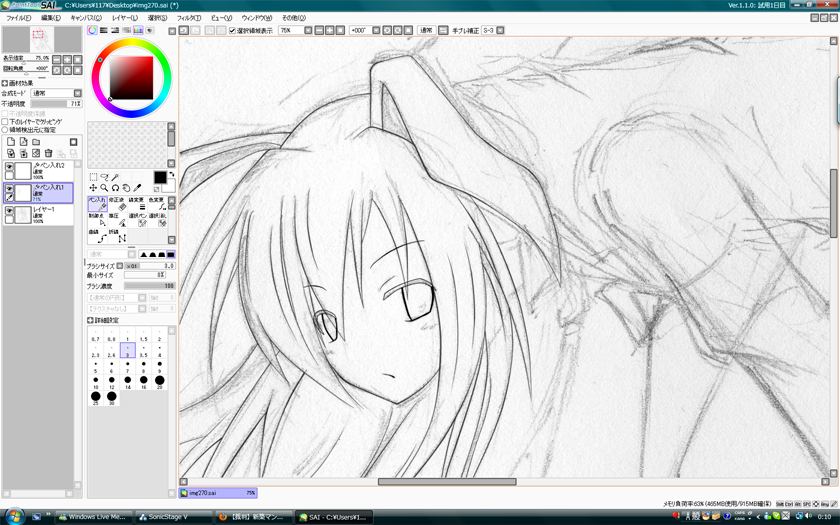Screen dimensions: 840x525
Task: Swap foreground and background colors
Action: (x=172, y=175)
